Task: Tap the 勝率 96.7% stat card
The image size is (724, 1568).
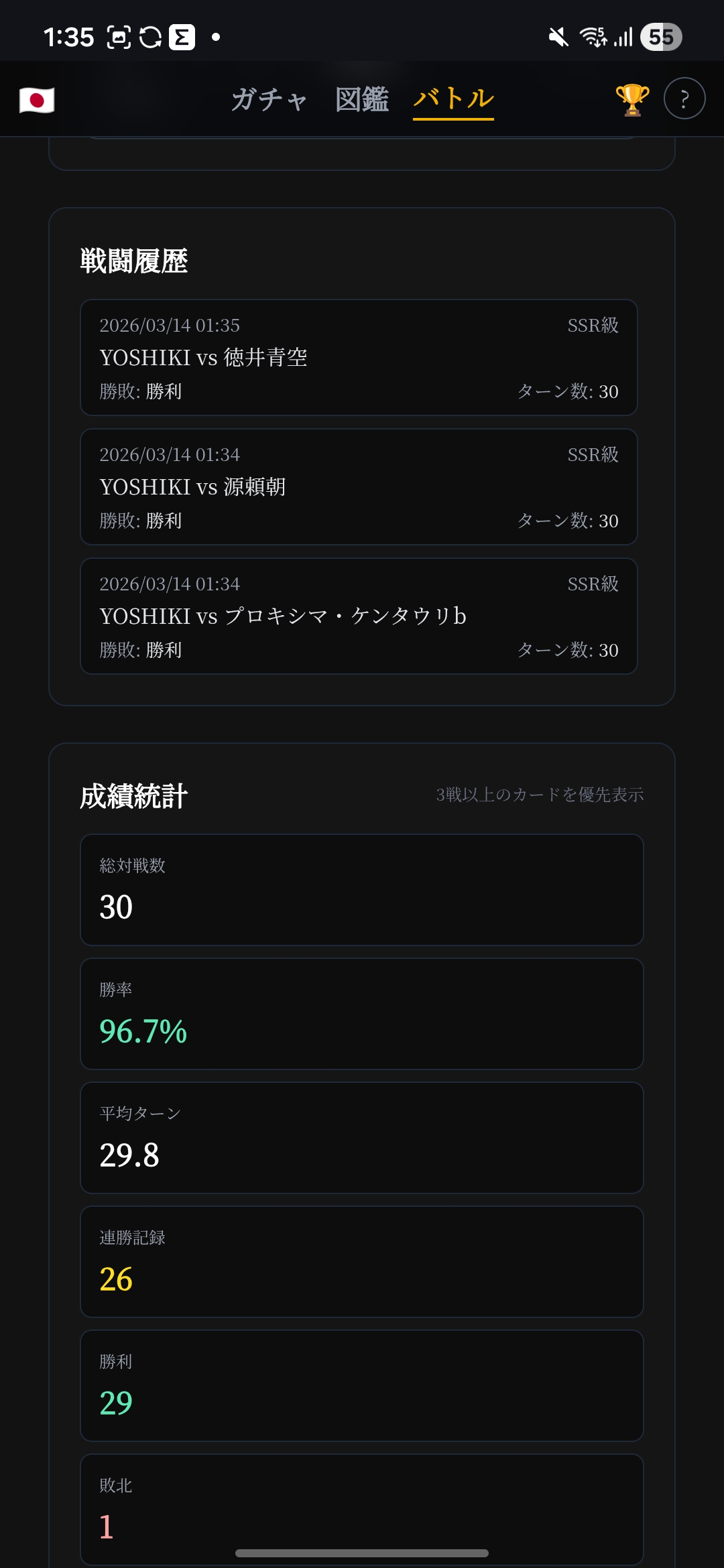Action: [x=362, y=1014]
